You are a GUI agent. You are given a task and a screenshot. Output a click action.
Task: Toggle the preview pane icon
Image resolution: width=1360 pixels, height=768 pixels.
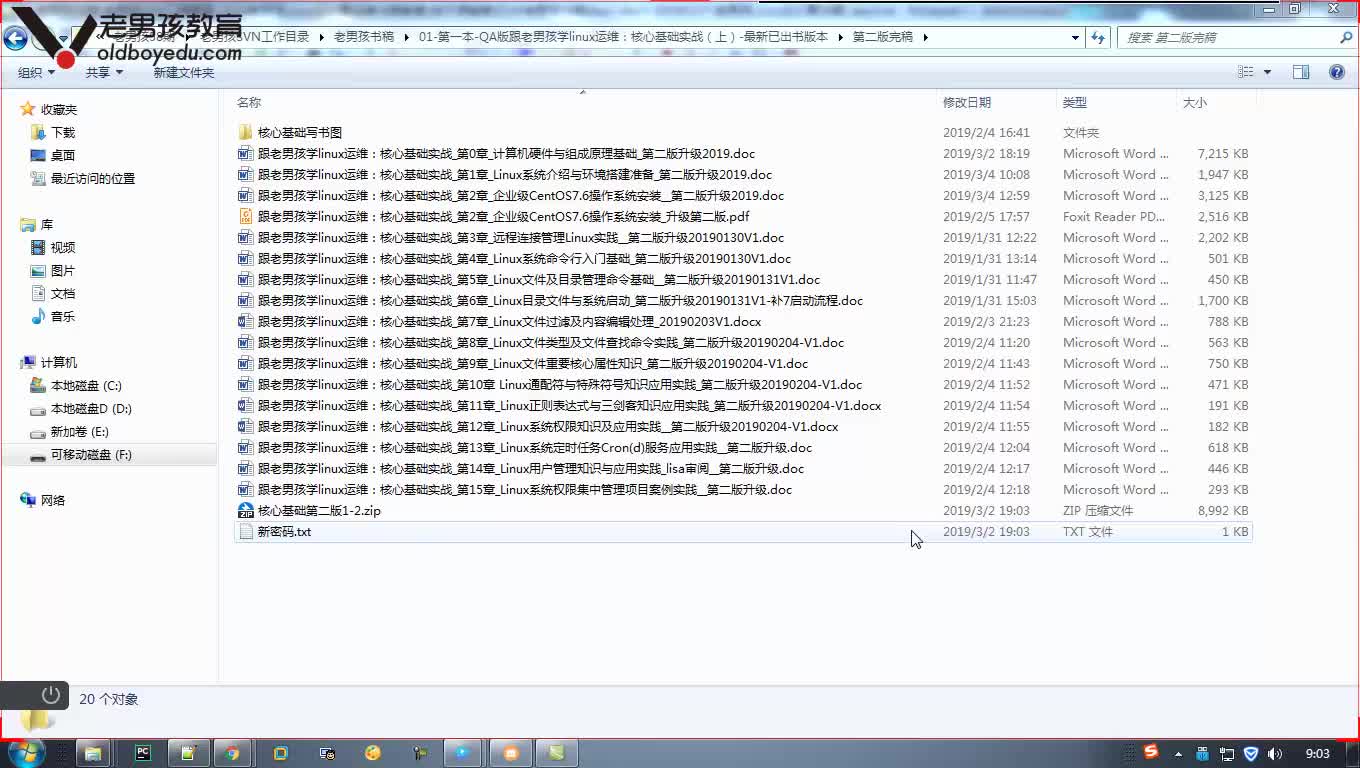pos(1300,72)
